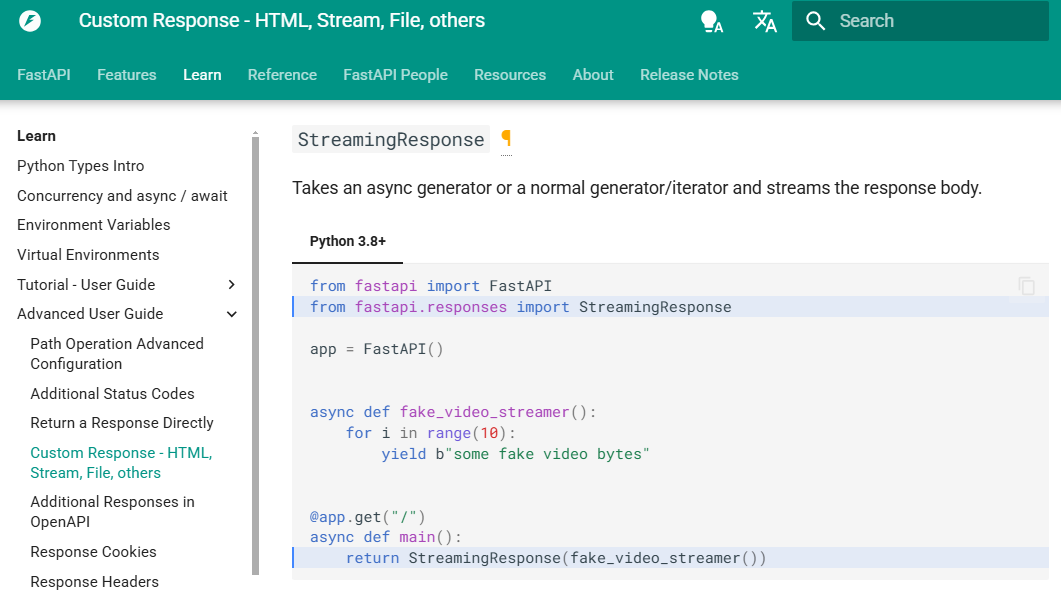Open the Features navigation tab
Image resolution: width=1061 pixels, height=596 pixels.
(x=127, y=75)
